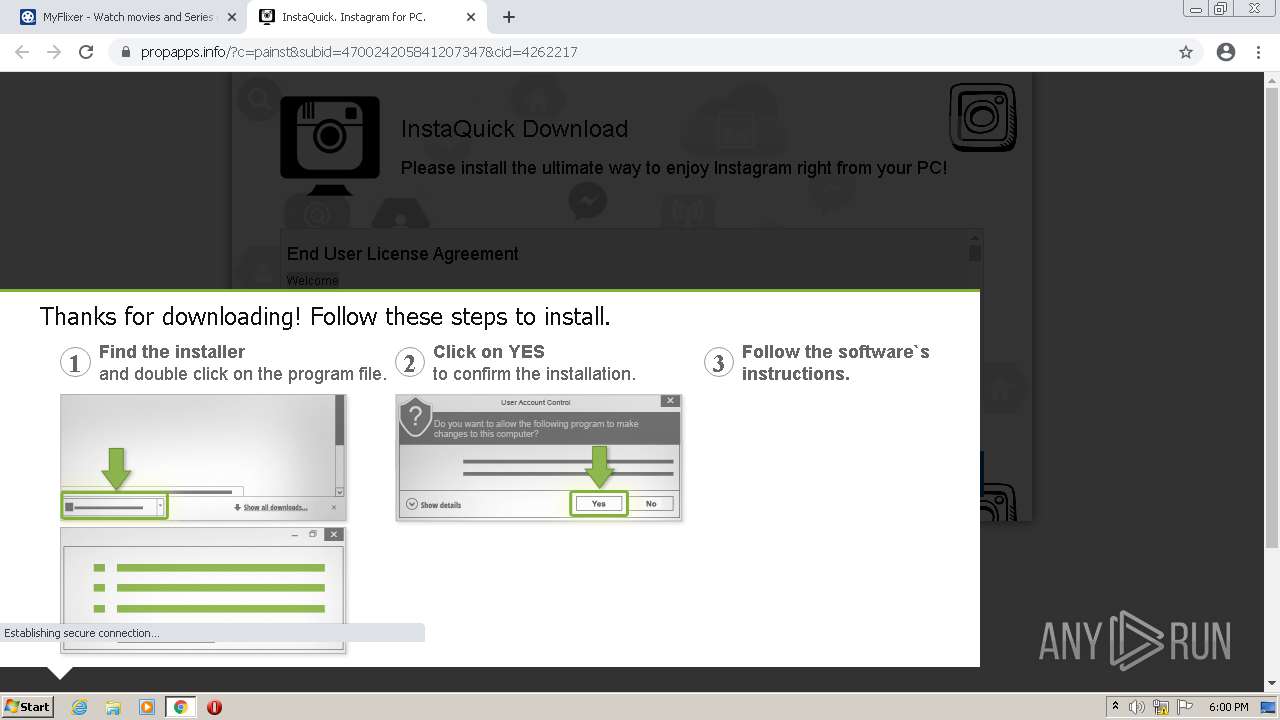
Task: Click the program window illustration
Action: click(203, 590)
